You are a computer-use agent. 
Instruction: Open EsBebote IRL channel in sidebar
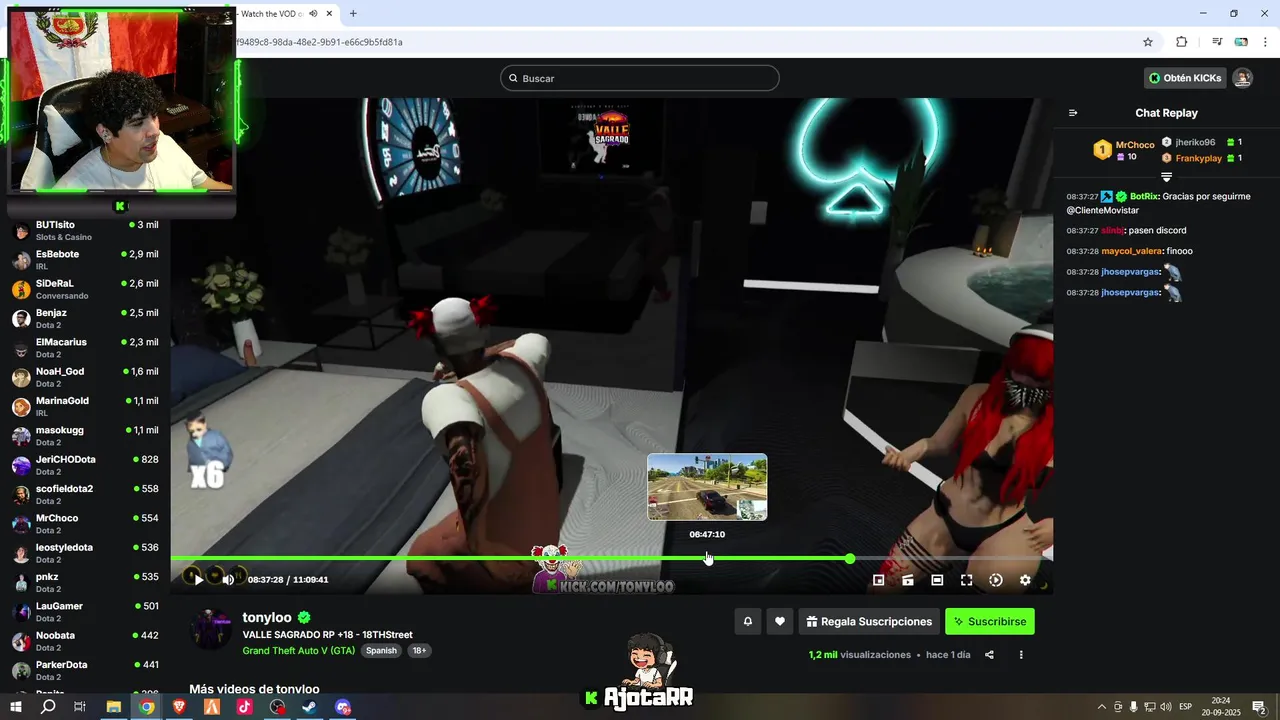click(85, 260)
